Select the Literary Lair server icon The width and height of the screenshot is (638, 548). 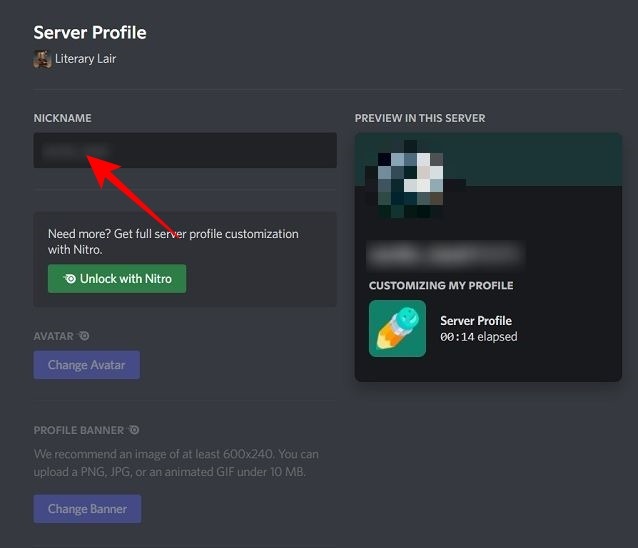pos(42,59)
